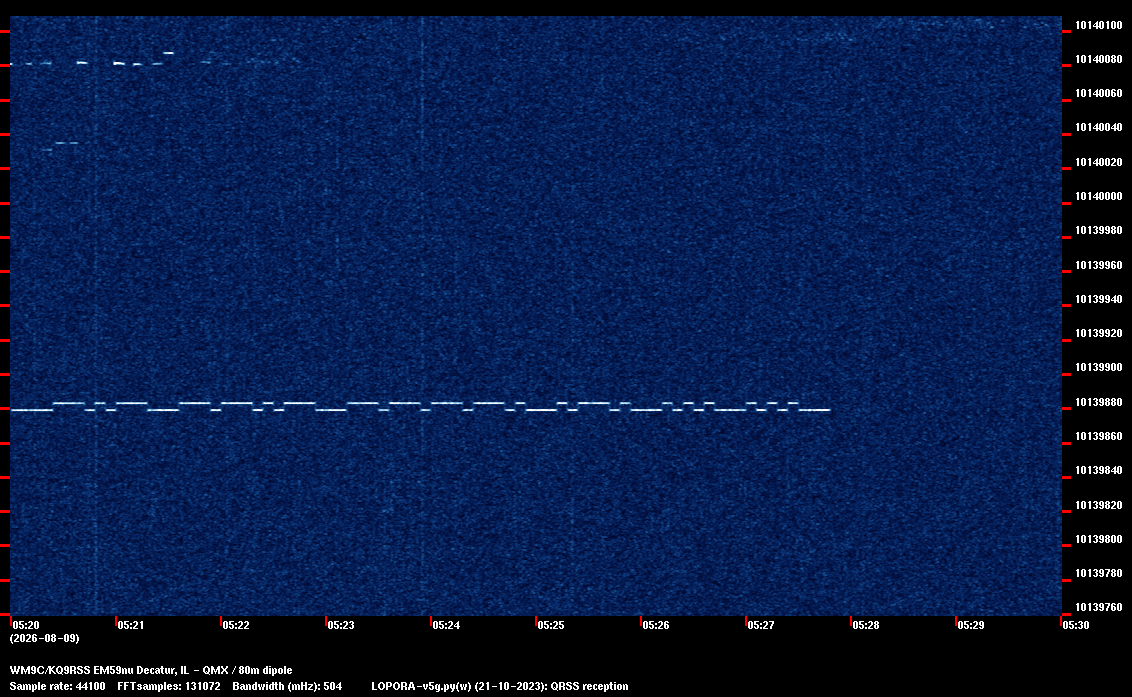
Task: Click the 05:20 time axis label
Action: pyautogui.click(x=26, y=625)
